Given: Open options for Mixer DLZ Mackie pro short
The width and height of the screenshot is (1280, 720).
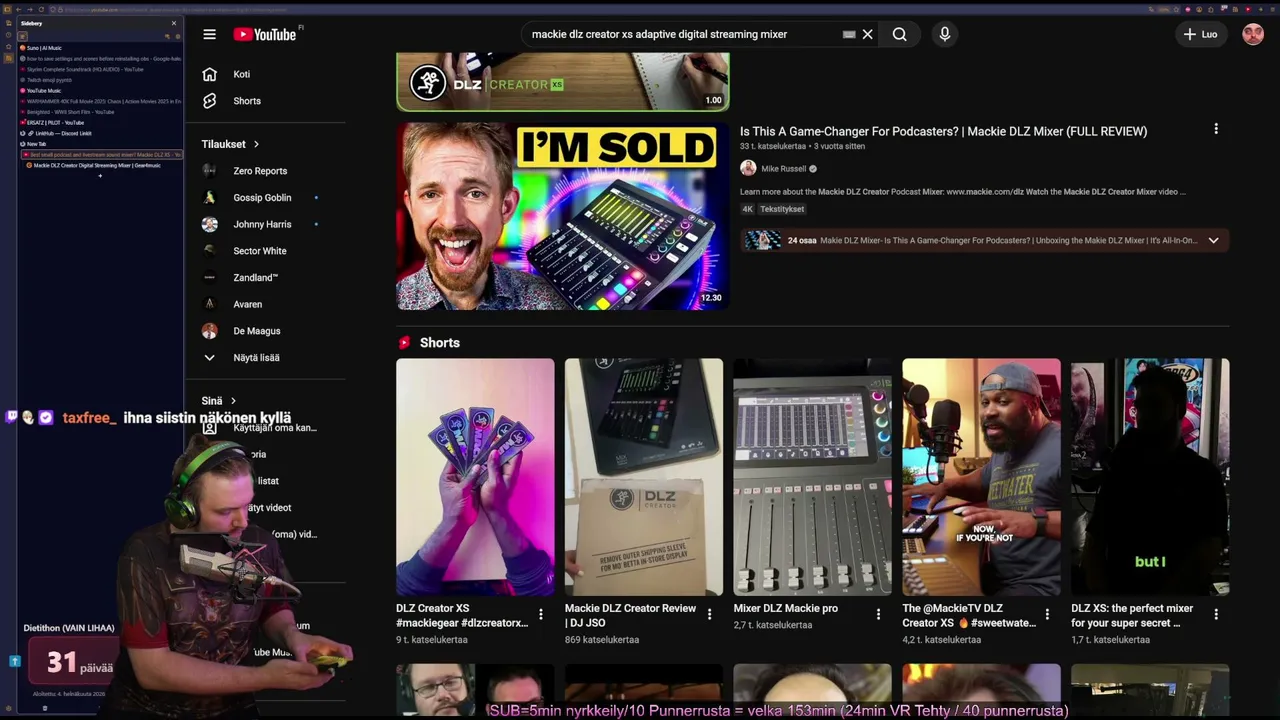Looking at the screenshot, I should 879,614.
